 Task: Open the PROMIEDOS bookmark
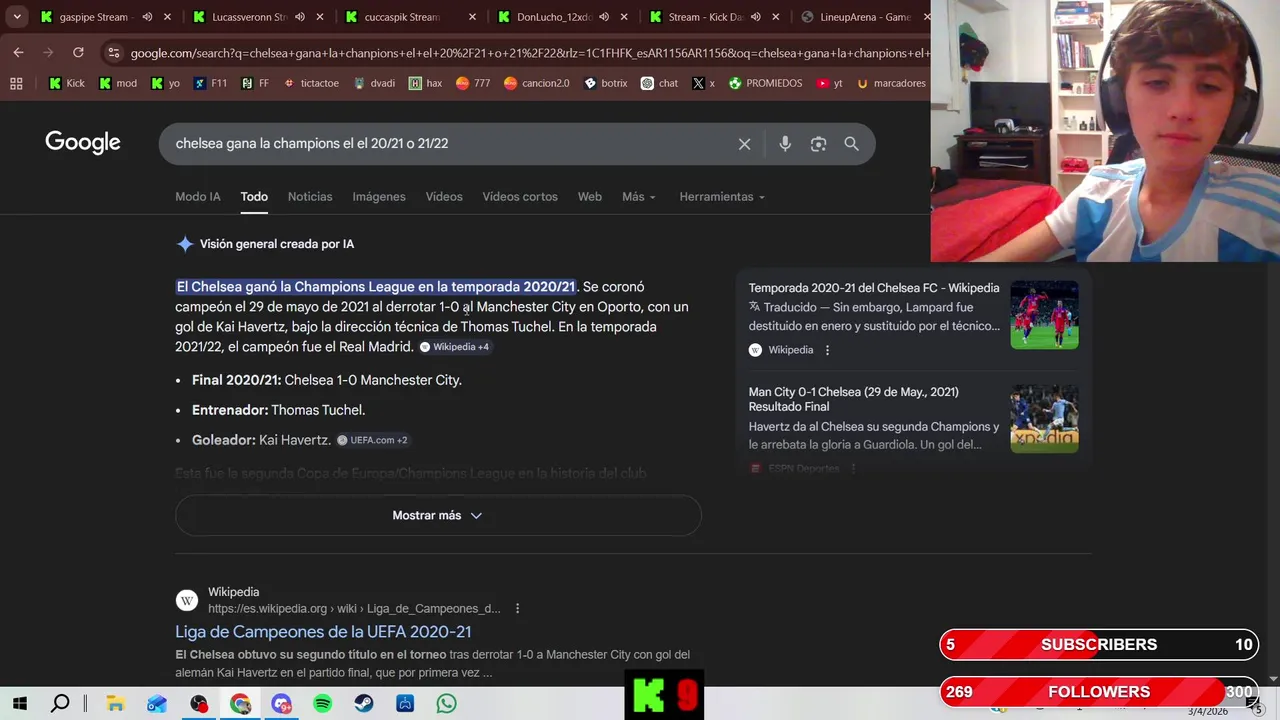(765, 83)
